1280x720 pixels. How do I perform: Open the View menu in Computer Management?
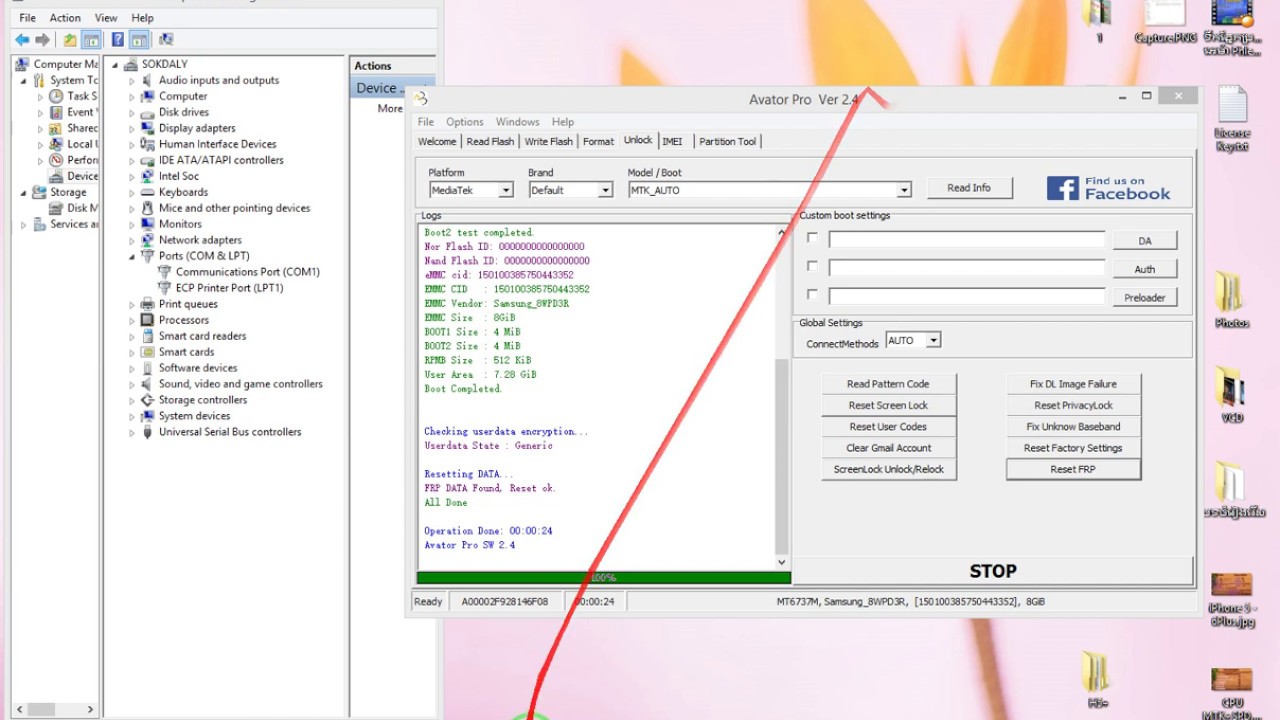(106, 18)
